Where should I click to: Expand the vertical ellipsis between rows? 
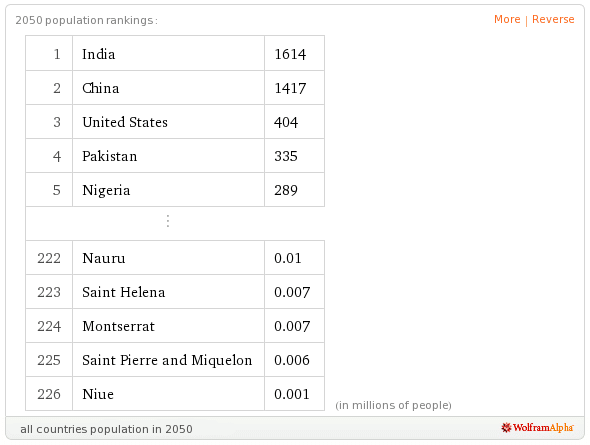[x=168, y=221]
